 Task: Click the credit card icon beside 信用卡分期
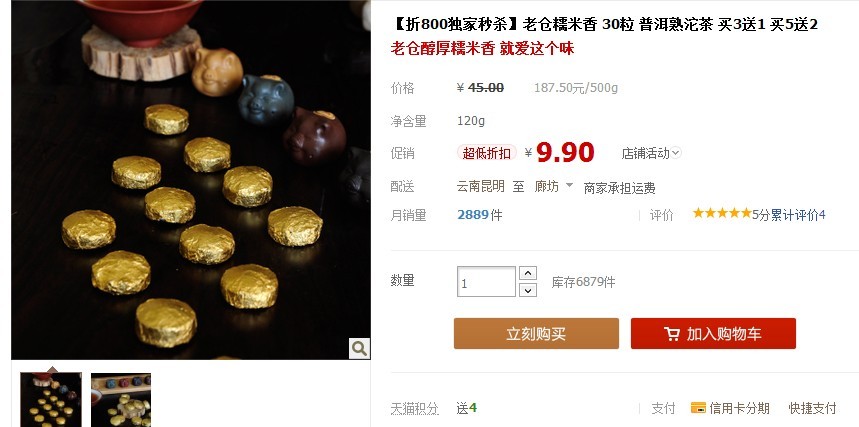click(698, 408)
